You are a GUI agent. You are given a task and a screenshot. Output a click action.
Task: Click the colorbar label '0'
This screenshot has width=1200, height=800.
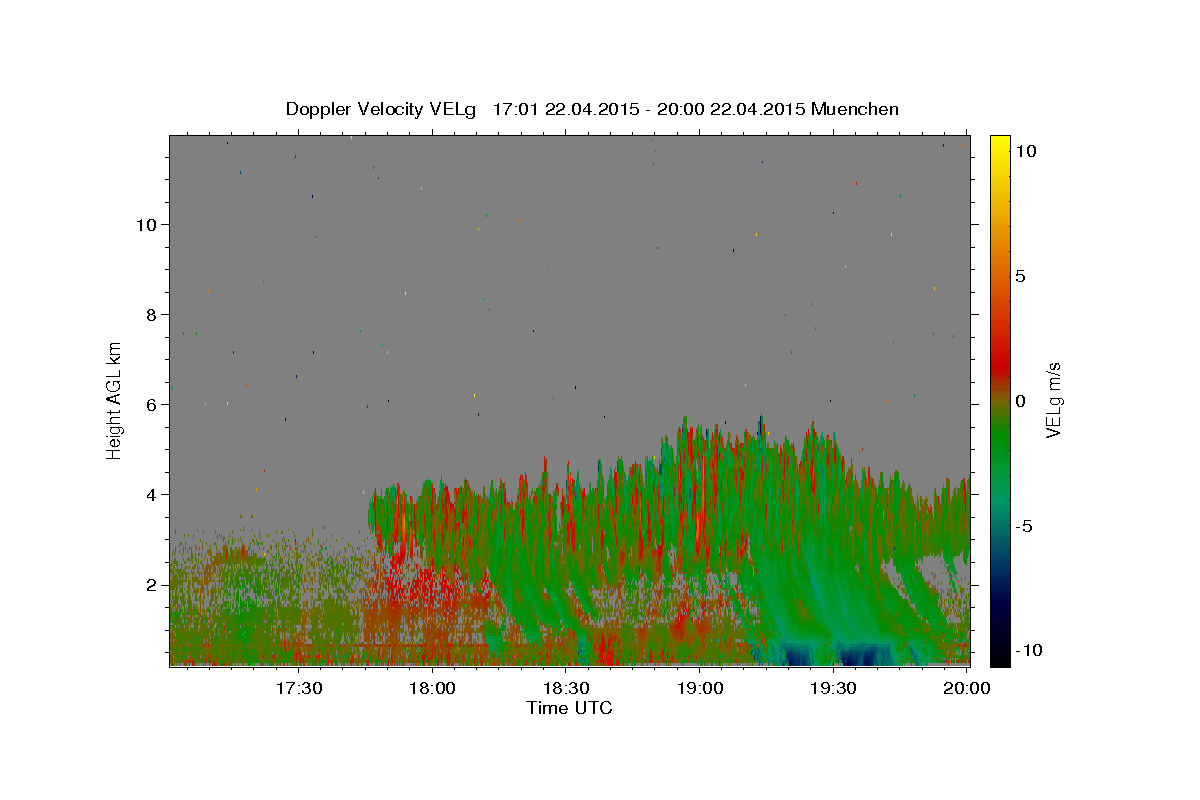(1020, 401)
